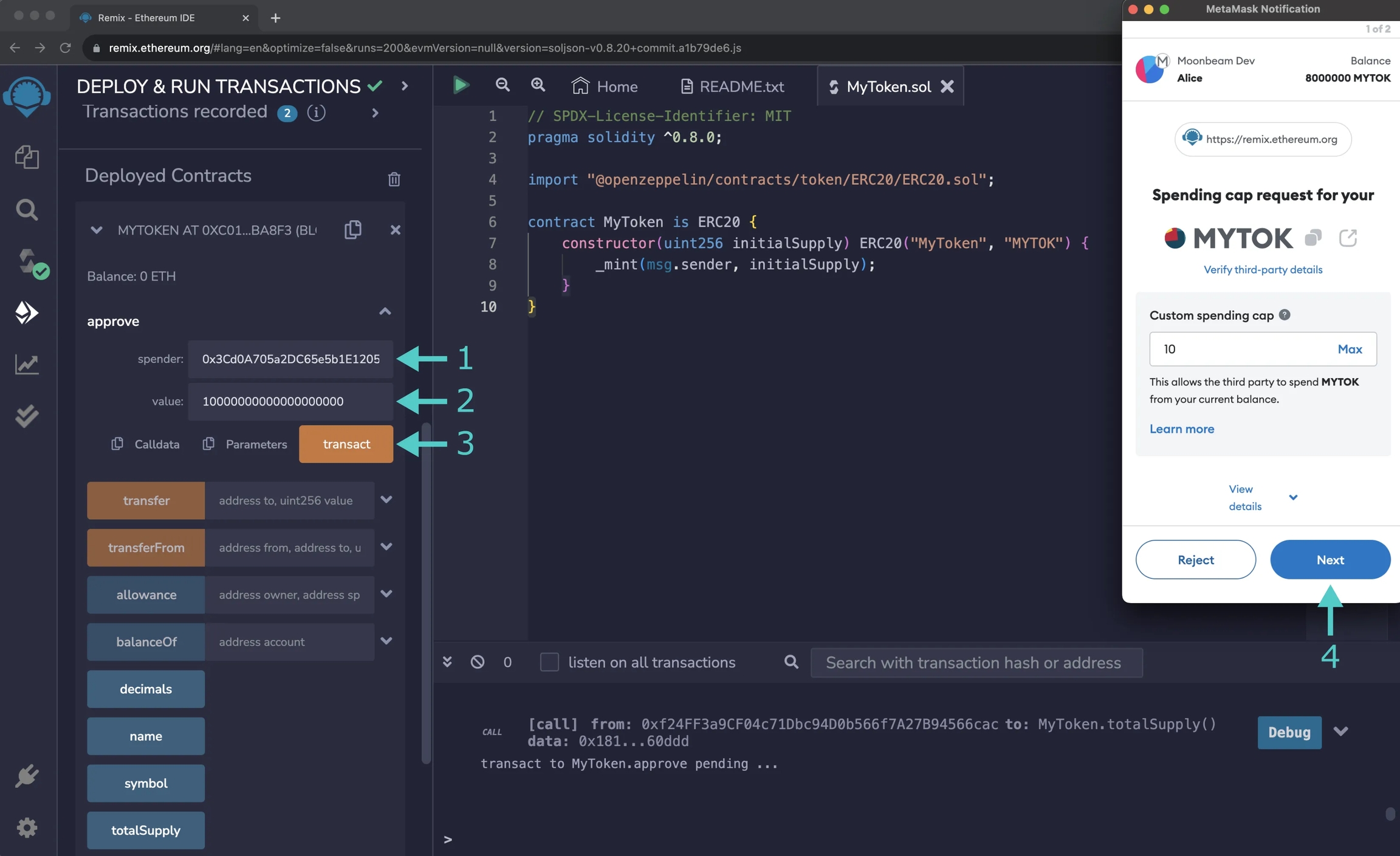Collapse the approve function panel
The width and height of the screenshot is (1400, 856).
click(385, 312)
